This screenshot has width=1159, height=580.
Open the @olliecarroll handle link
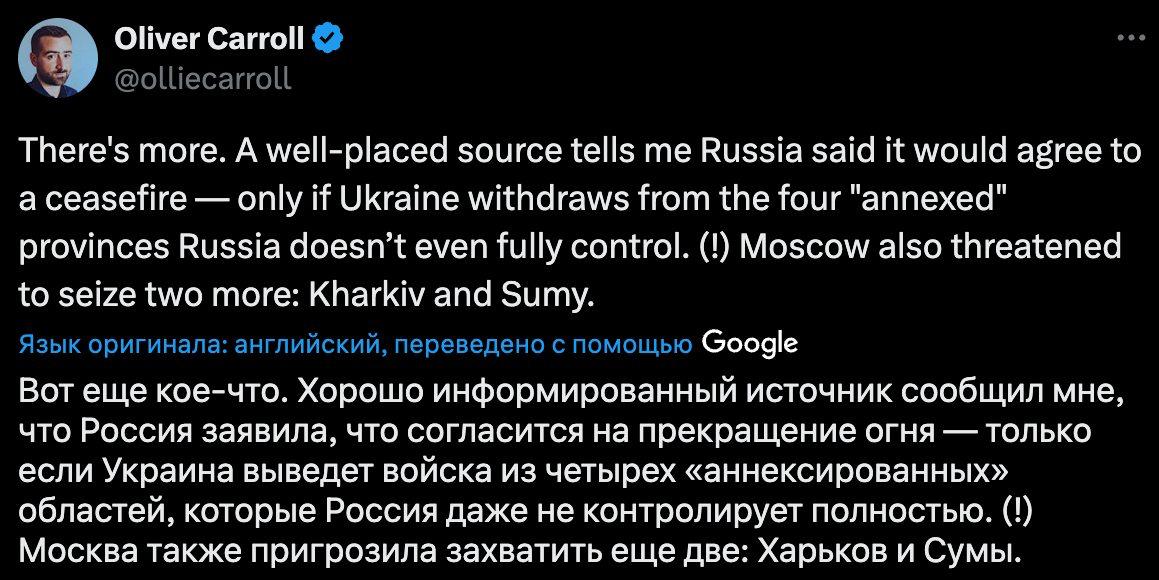(x=204, y=77)
